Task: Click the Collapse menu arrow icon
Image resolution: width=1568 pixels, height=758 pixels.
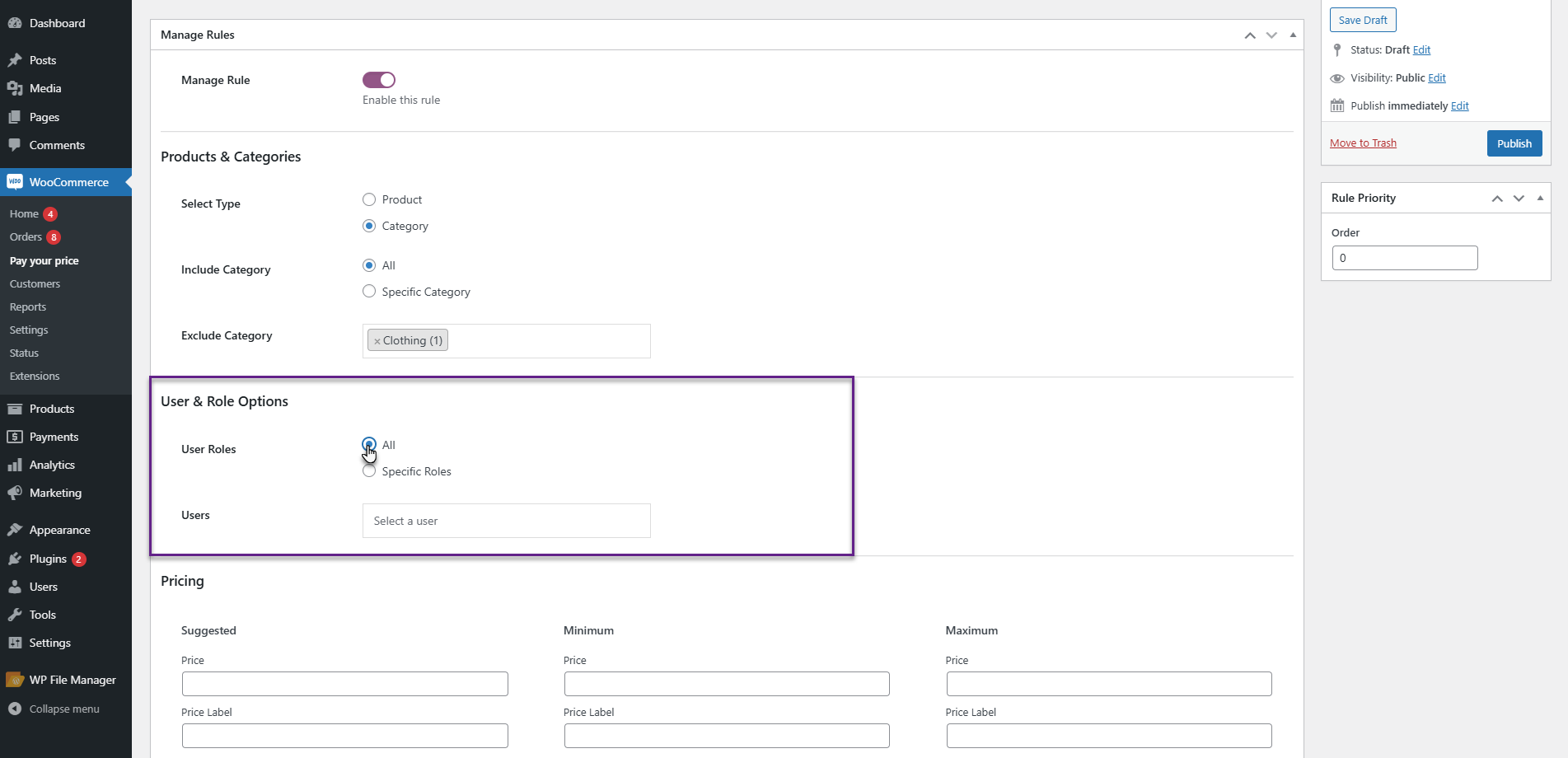Action: [x=15, y=709]
